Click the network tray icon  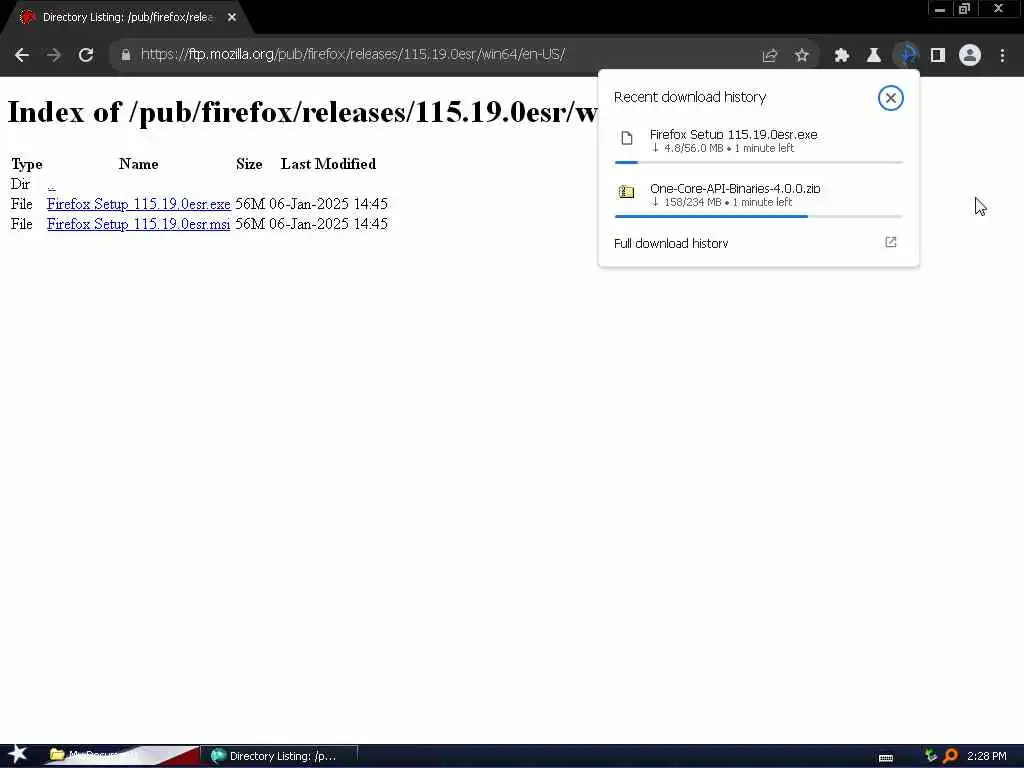pos(931,756)
